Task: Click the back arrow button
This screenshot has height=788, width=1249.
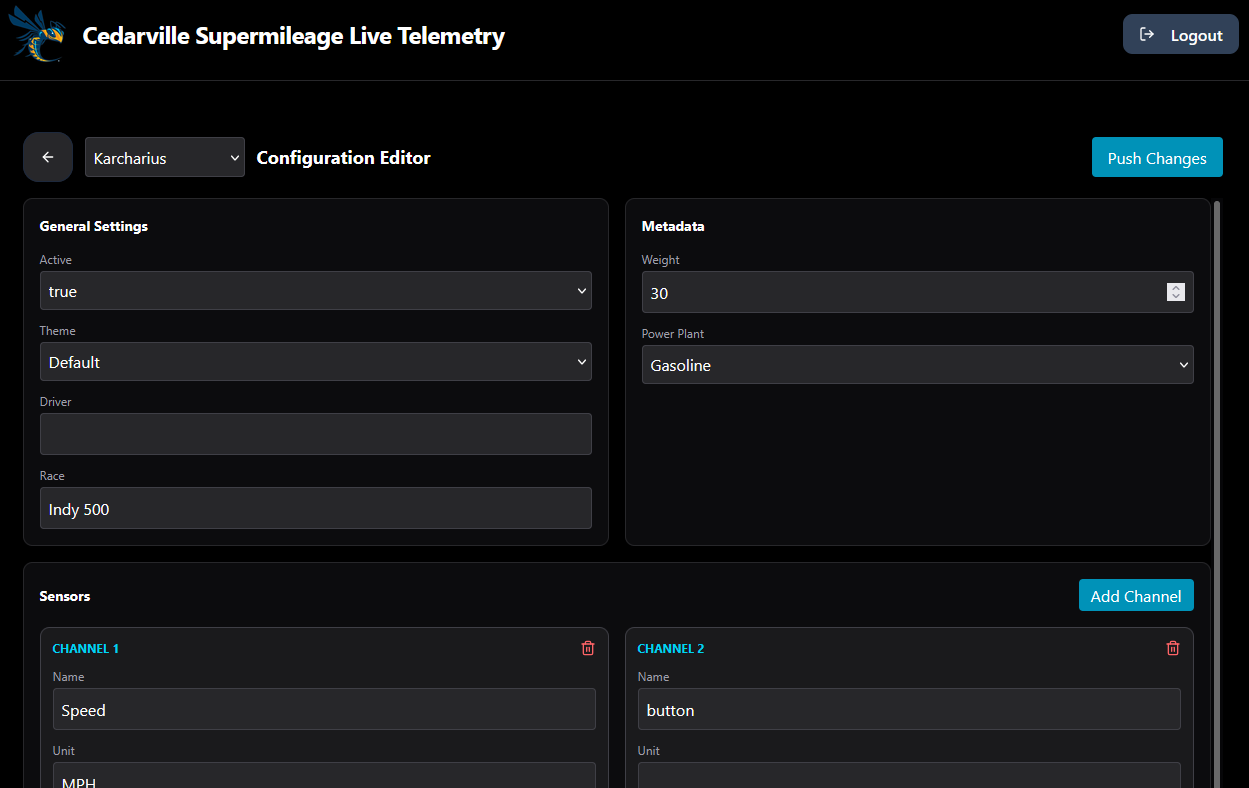Action: pyautogui.click(x=48, y=157)
